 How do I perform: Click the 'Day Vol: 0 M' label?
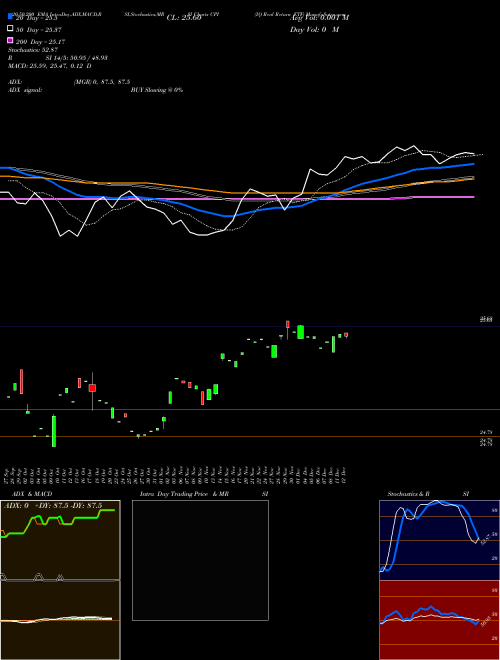coord(314,29)
